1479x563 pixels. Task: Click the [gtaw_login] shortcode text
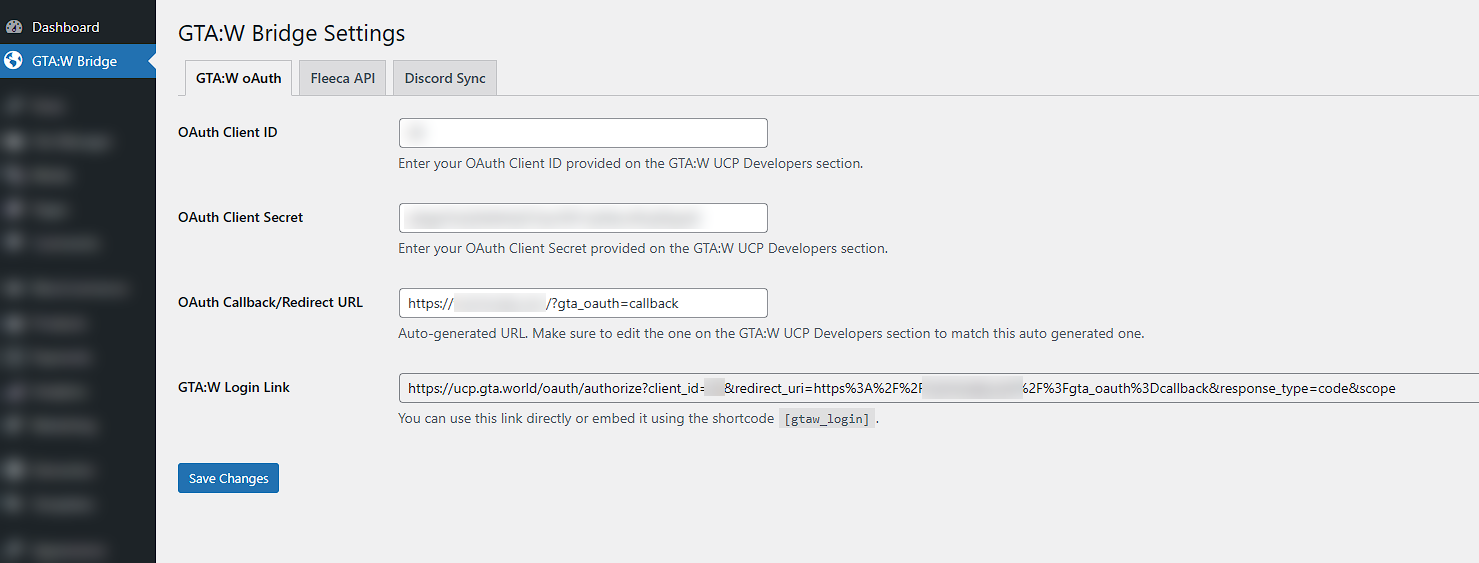826,419
